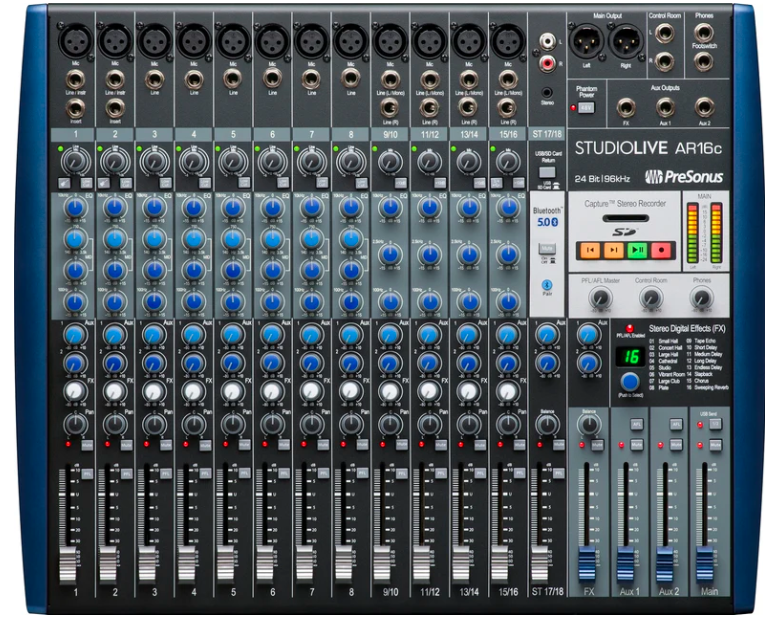Click the ST 17/18 Balance knob
Viewport: 765px width, 625px height.
coord(547,424)
